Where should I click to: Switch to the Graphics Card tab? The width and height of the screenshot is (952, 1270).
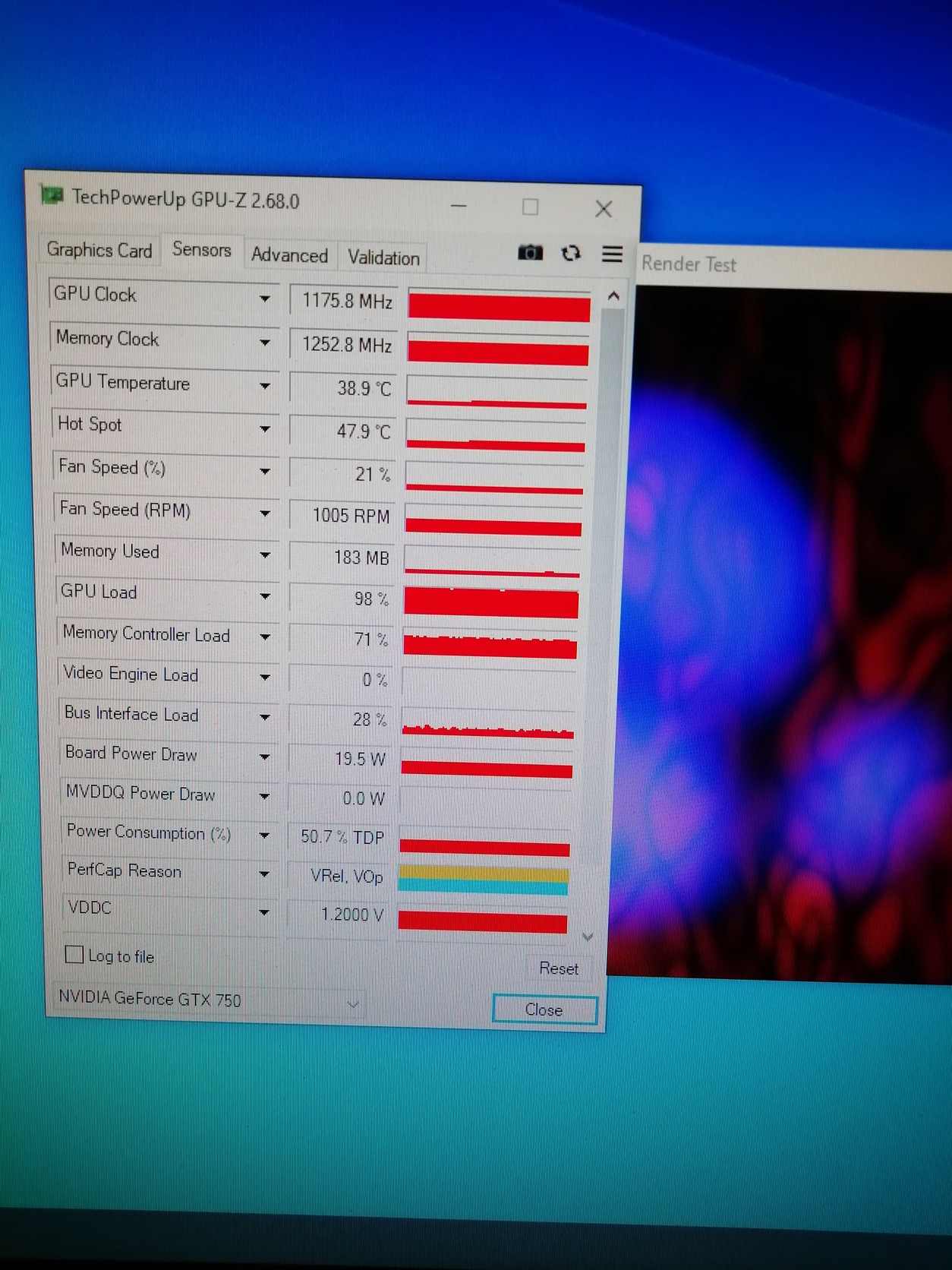coord(99,250)
